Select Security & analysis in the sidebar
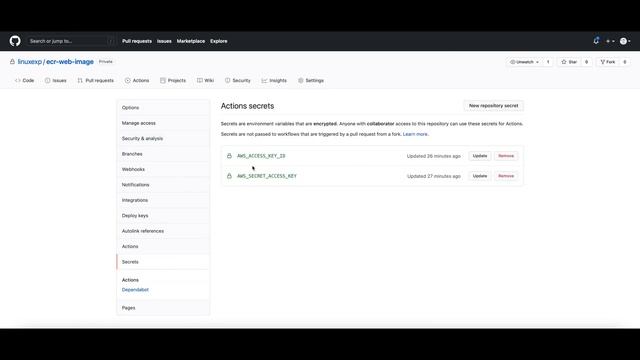Viewport: 640px width, 360px height. pyautogui.click(x=163, y=138)
